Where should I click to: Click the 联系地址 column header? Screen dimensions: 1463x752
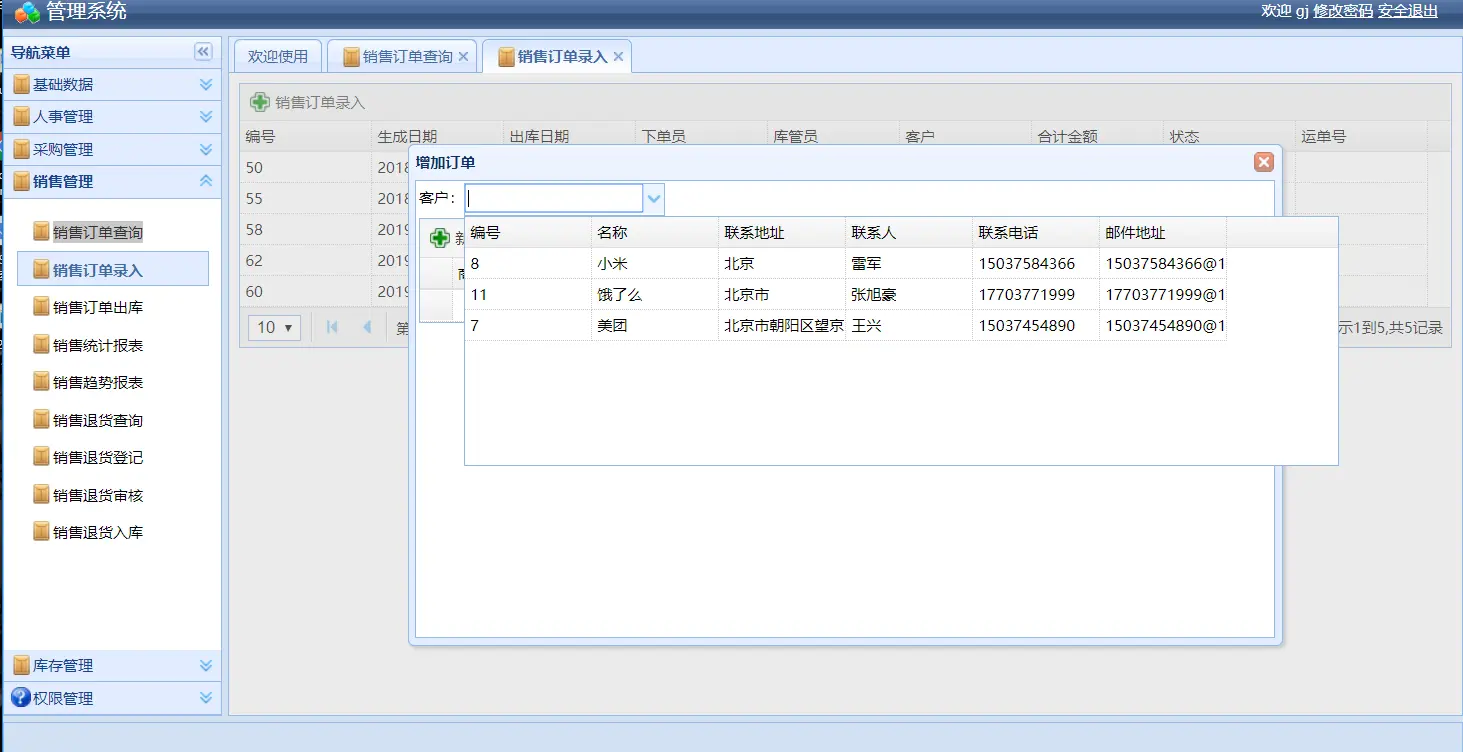click(782, 233)
